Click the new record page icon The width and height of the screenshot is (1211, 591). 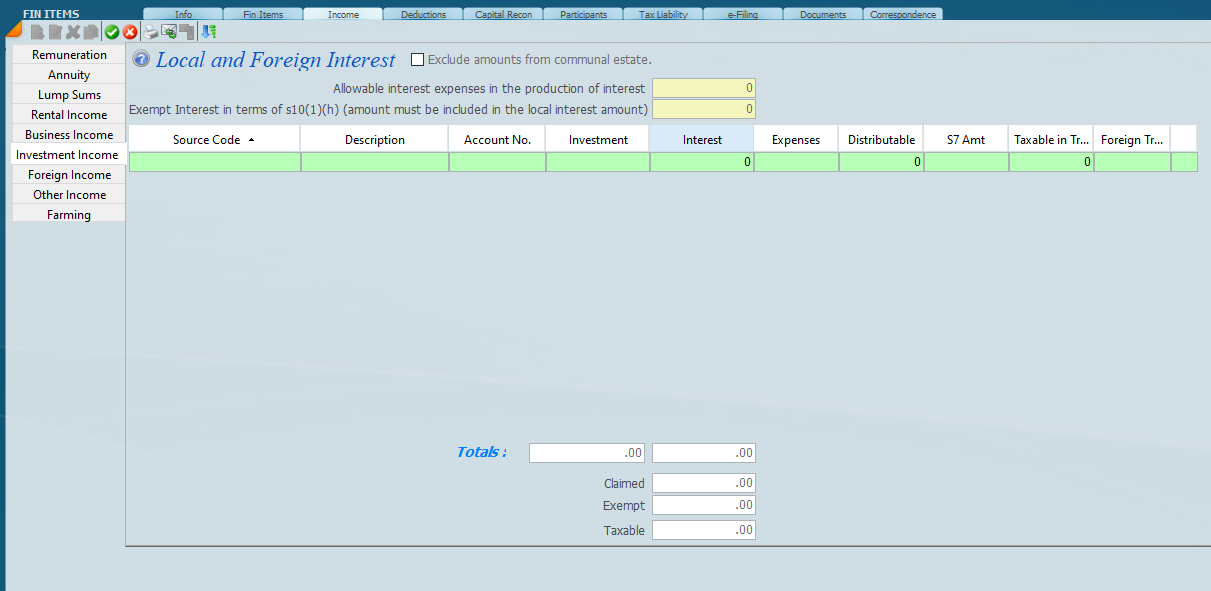coord(37,32)
